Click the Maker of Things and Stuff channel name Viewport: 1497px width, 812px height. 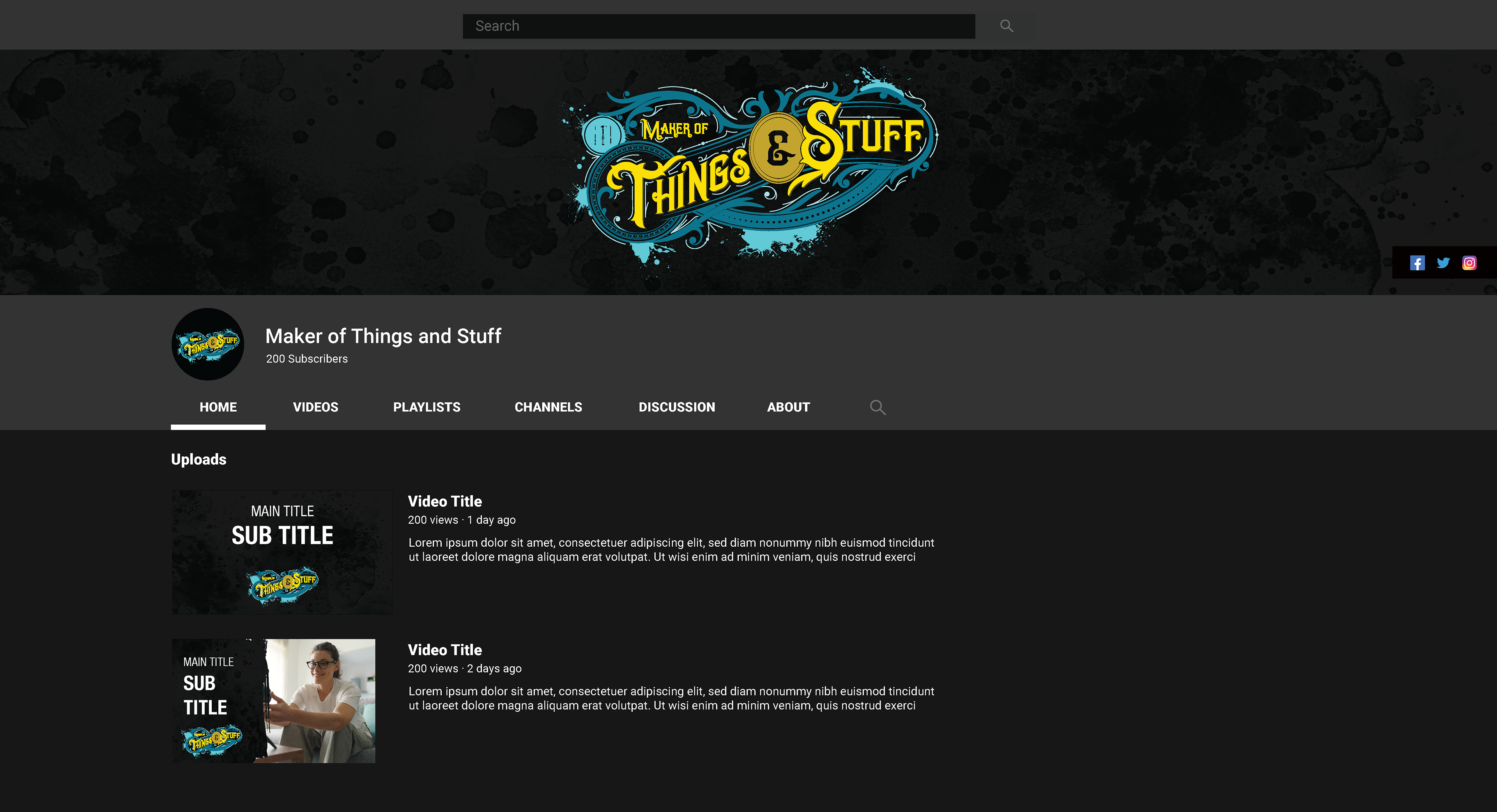pyautogui.click(x=383, y=336)
